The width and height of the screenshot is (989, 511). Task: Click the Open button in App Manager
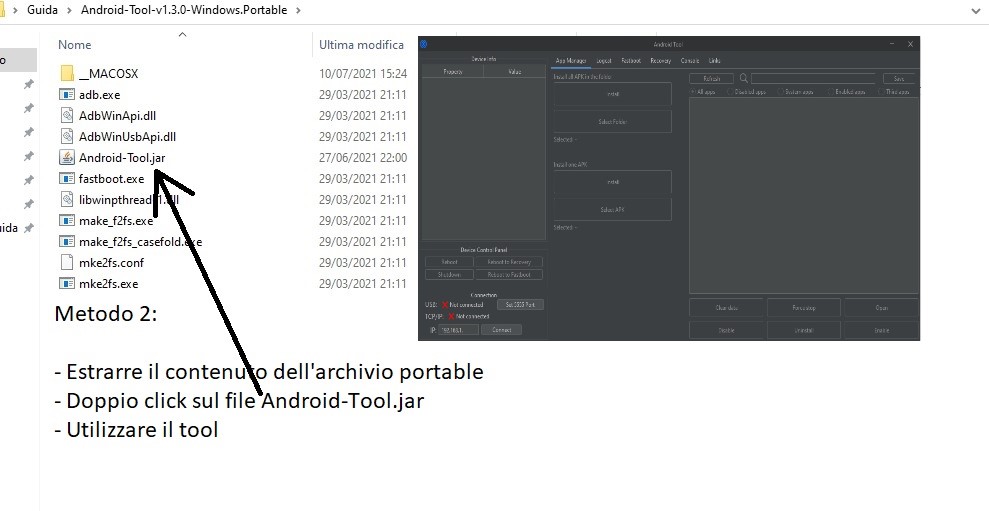pyautogui.click(x=882, y=308)
